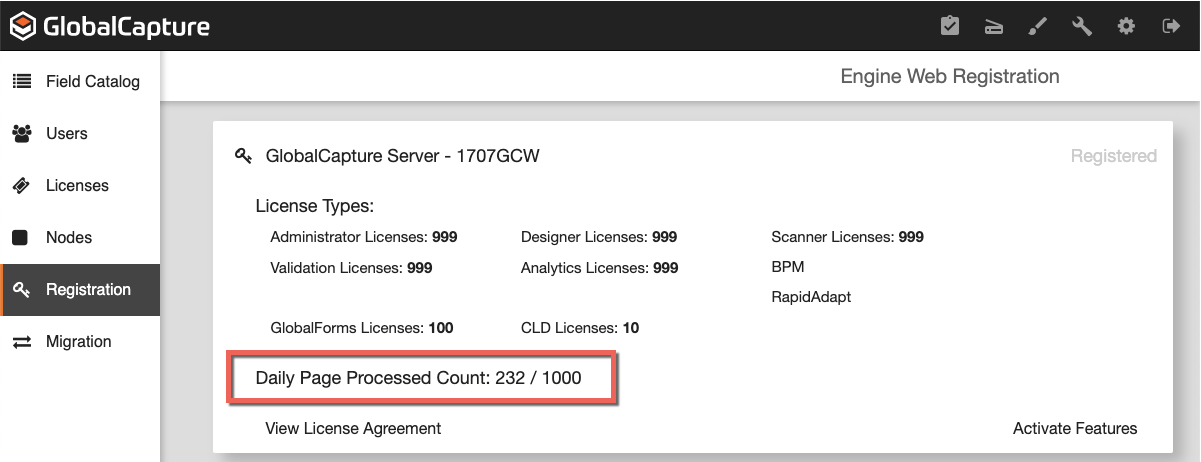Switch to the Migration section
This screenshot has height=462, width=1201.
click(x=78, y=342)
